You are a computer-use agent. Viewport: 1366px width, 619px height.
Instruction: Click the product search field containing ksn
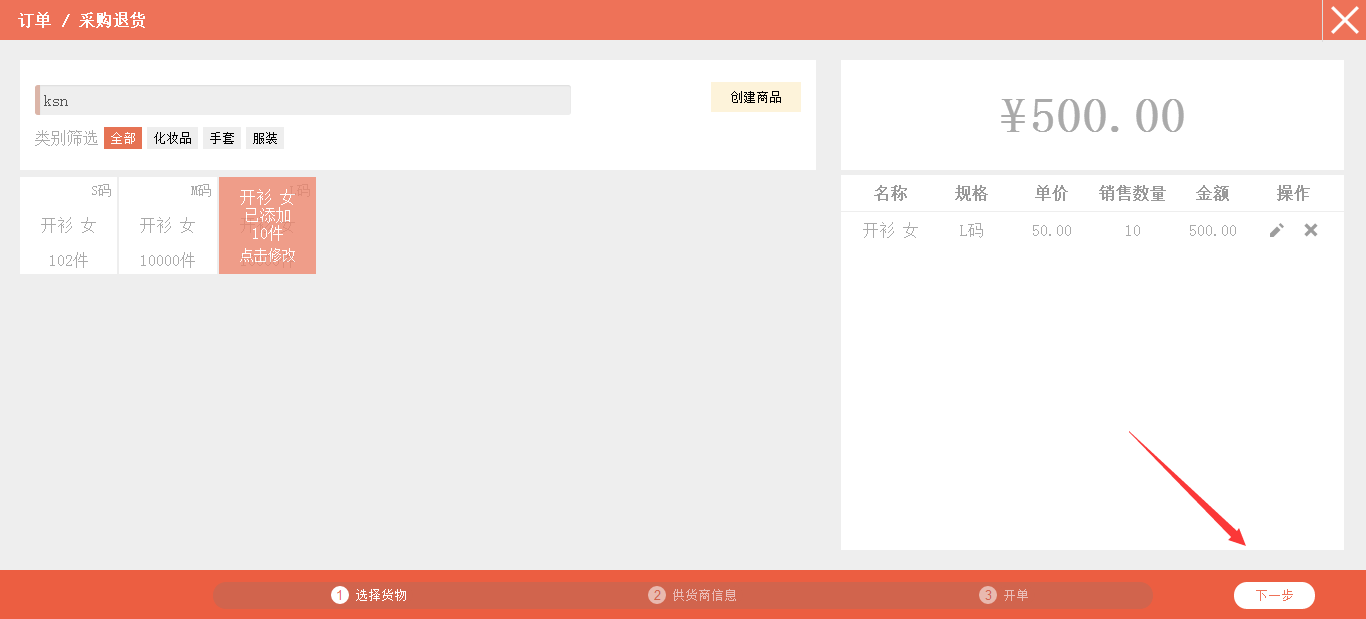click(303, 100)
